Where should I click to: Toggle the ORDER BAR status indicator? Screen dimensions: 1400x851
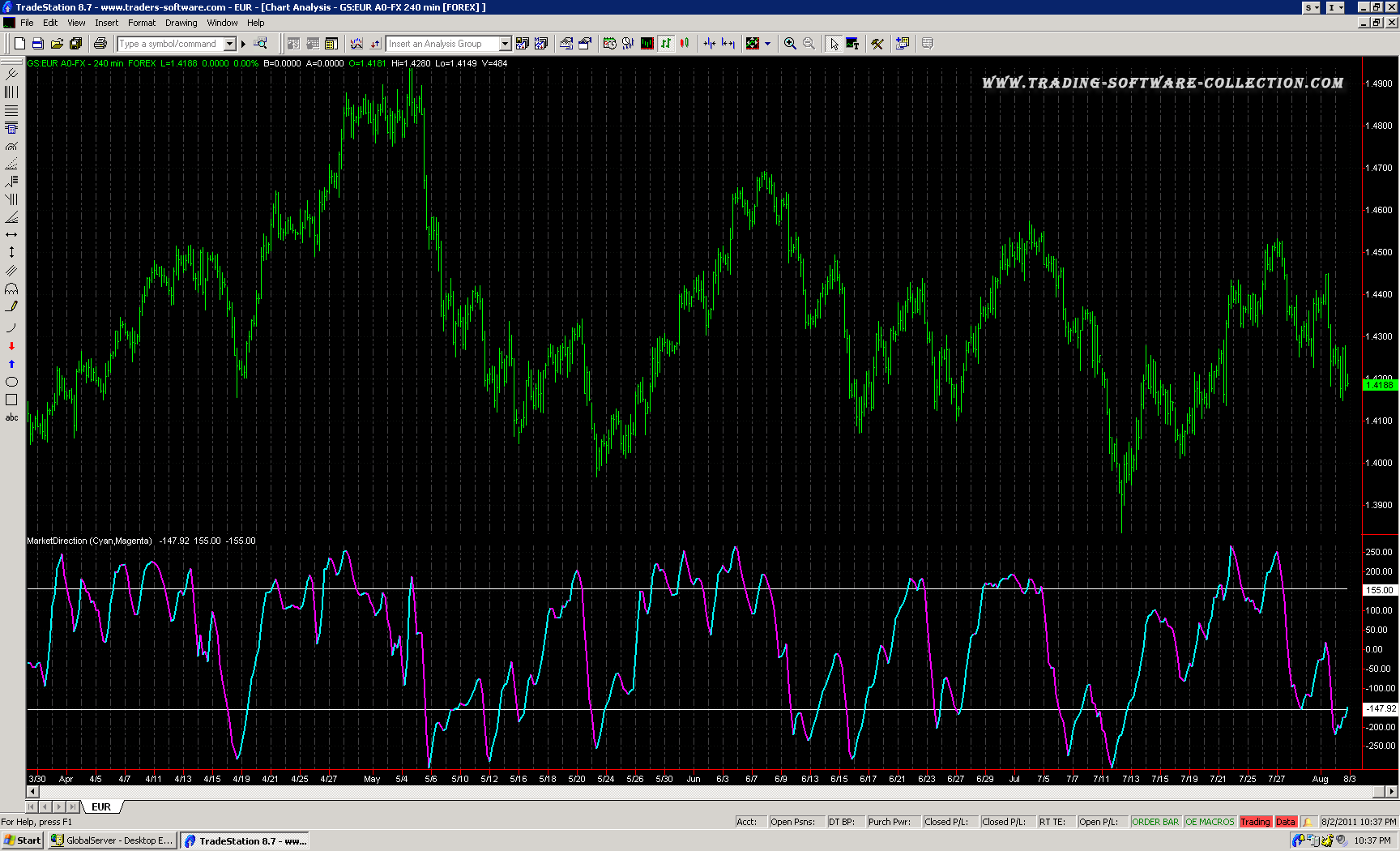[1155, 822]
